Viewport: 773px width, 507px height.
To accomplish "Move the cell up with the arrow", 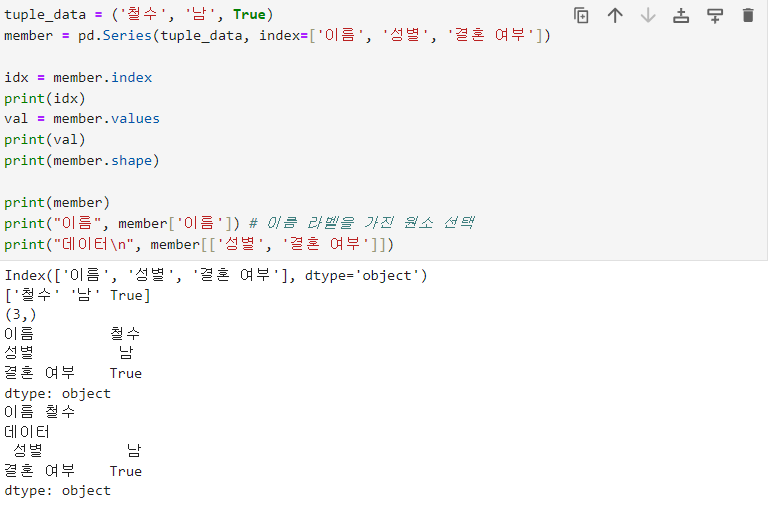I will pos(615,15).
